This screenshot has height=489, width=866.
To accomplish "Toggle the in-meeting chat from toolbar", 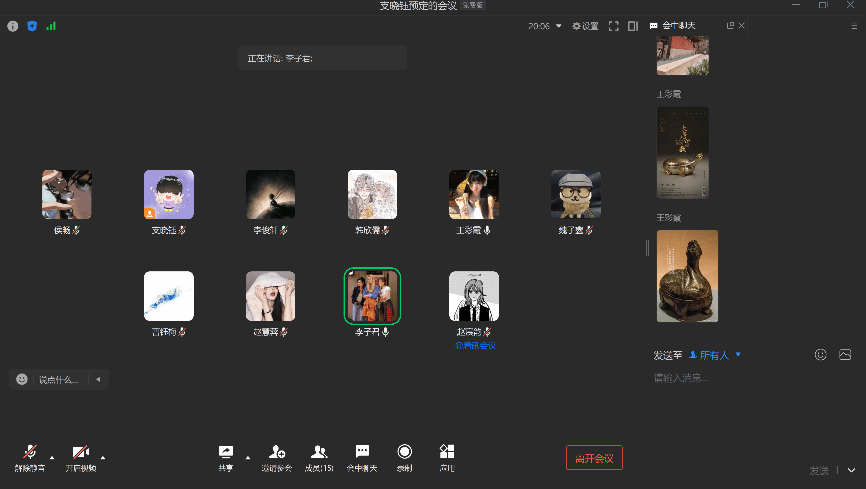I will pyautogui.click(x=362, y=457).
